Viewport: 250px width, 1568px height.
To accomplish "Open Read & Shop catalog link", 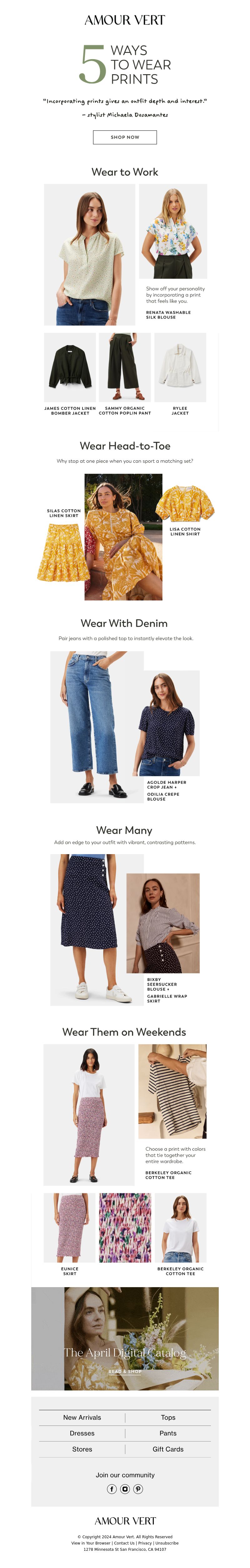I will 125,1371.
